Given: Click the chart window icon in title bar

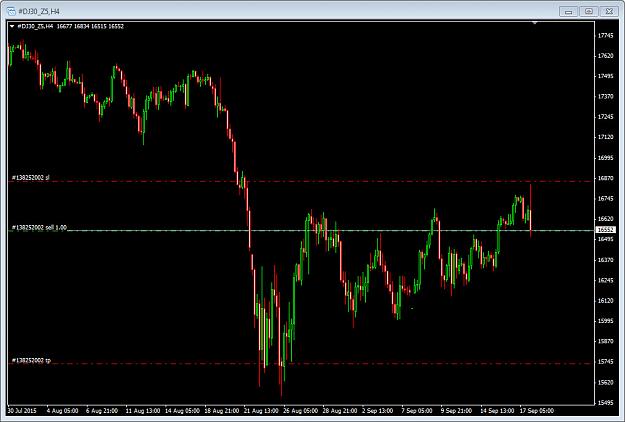Looking at the screenshot, I should (11, 11).
